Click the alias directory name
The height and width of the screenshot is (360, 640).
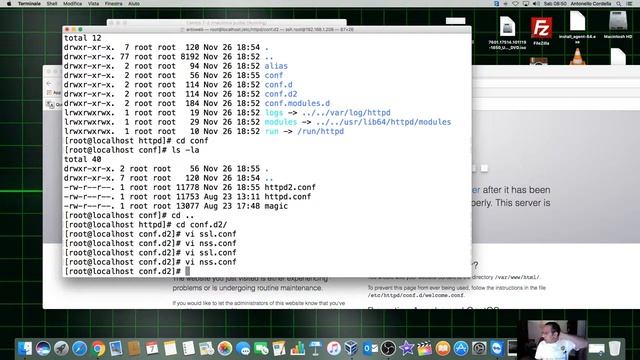coord(276,66)
